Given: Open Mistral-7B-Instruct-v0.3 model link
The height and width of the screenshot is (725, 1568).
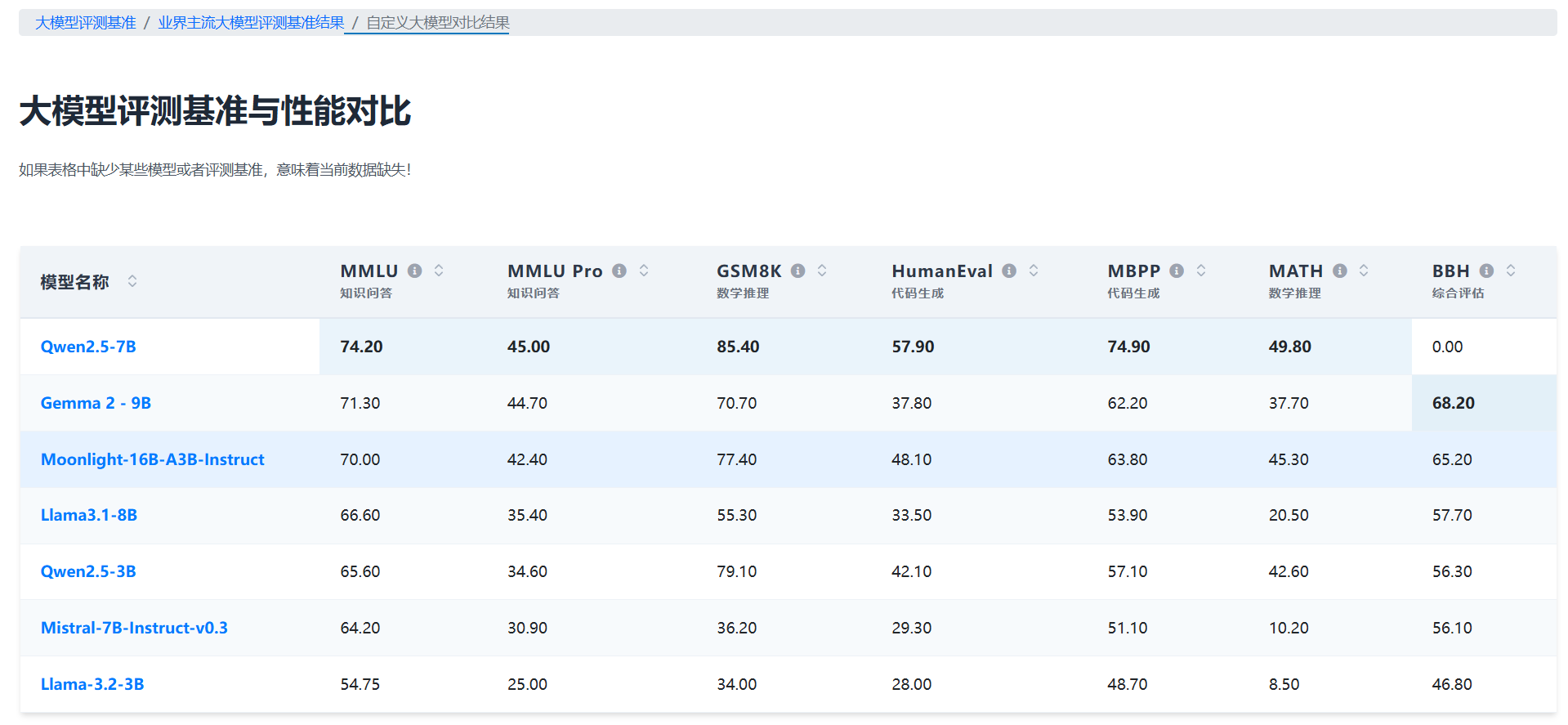Looking at the screenshot, I should click(134, 628).
